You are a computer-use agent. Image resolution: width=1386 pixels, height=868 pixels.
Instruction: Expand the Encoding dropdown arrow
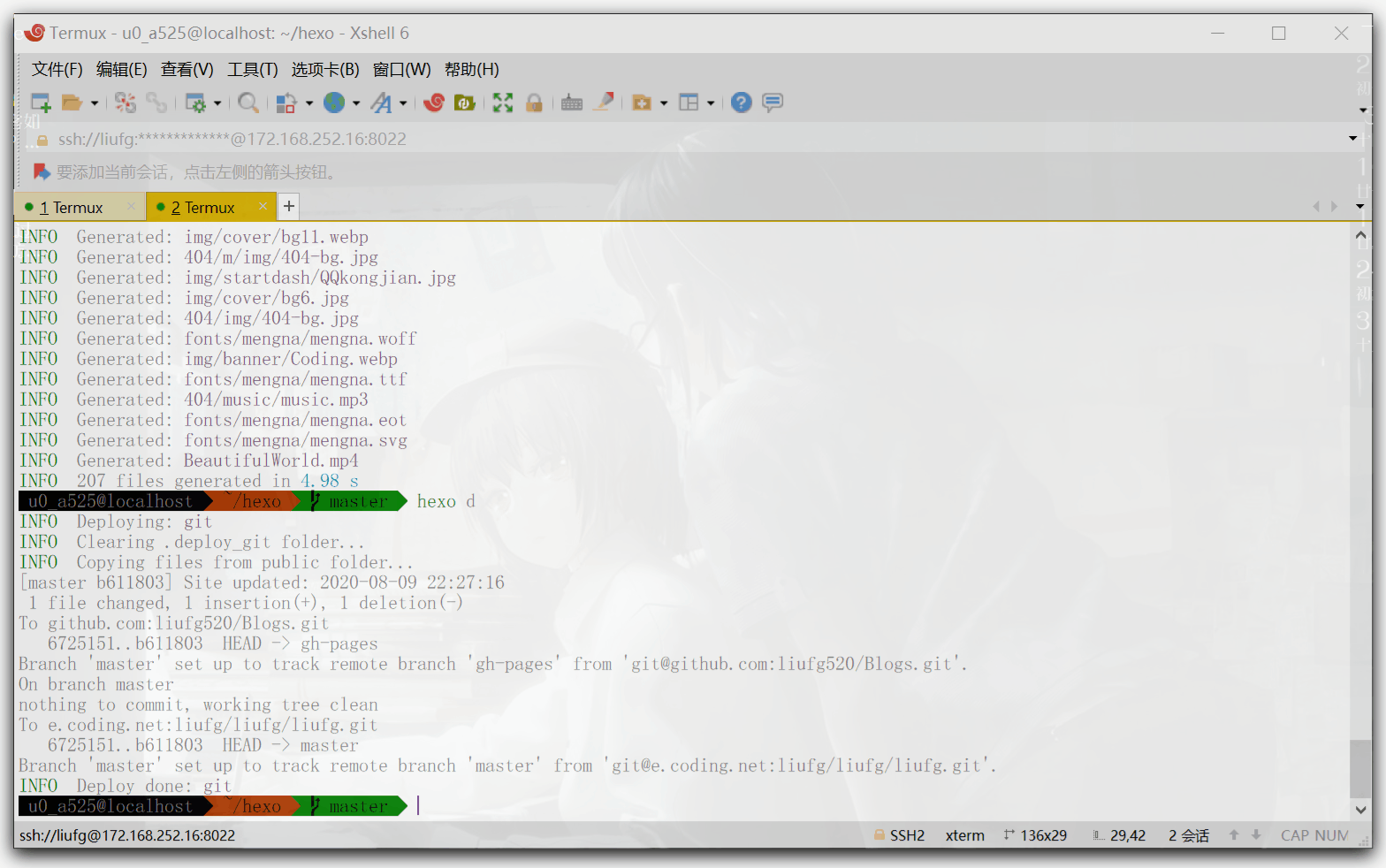pos(356,103)
